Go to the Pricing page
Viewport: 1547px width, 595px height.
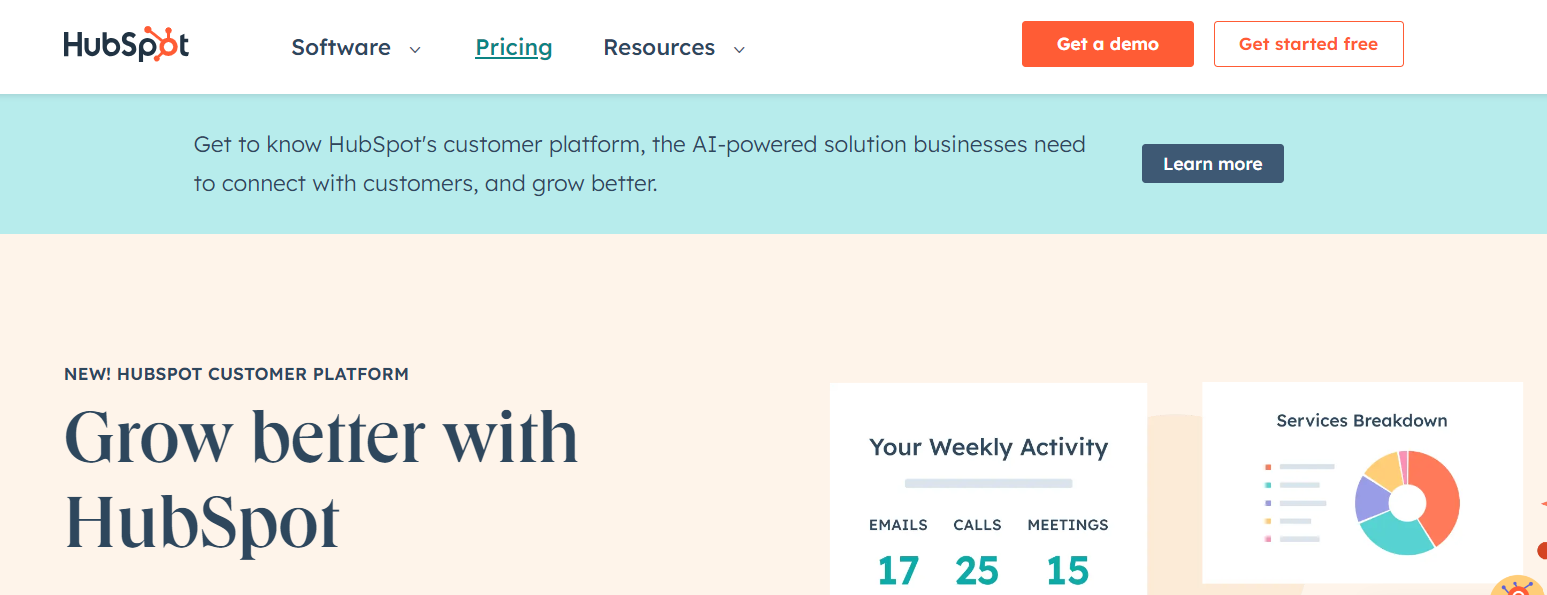point(514,47)
